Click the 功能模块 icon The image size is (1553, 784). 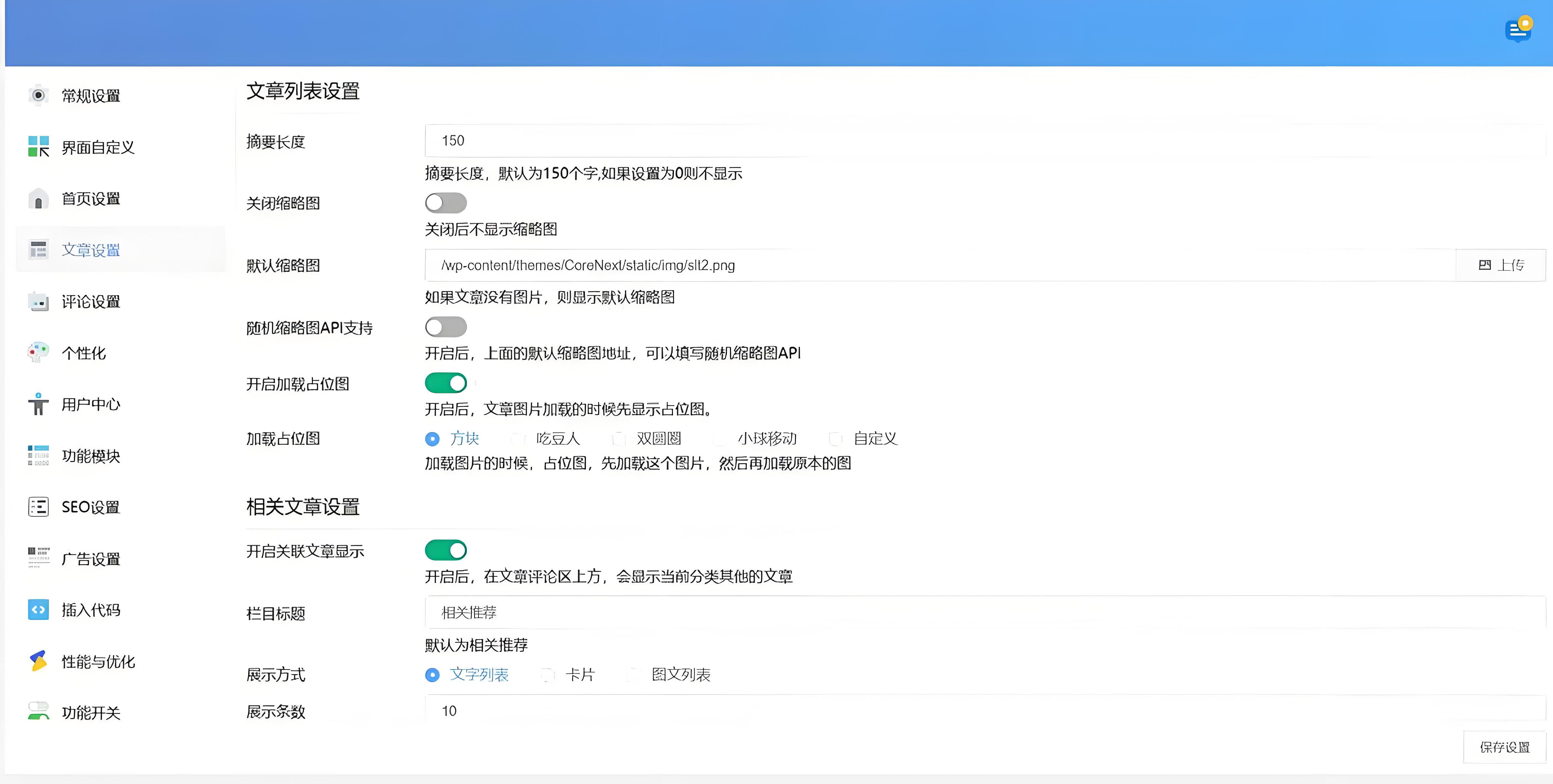pyautogui.click(x=39, y=456)
